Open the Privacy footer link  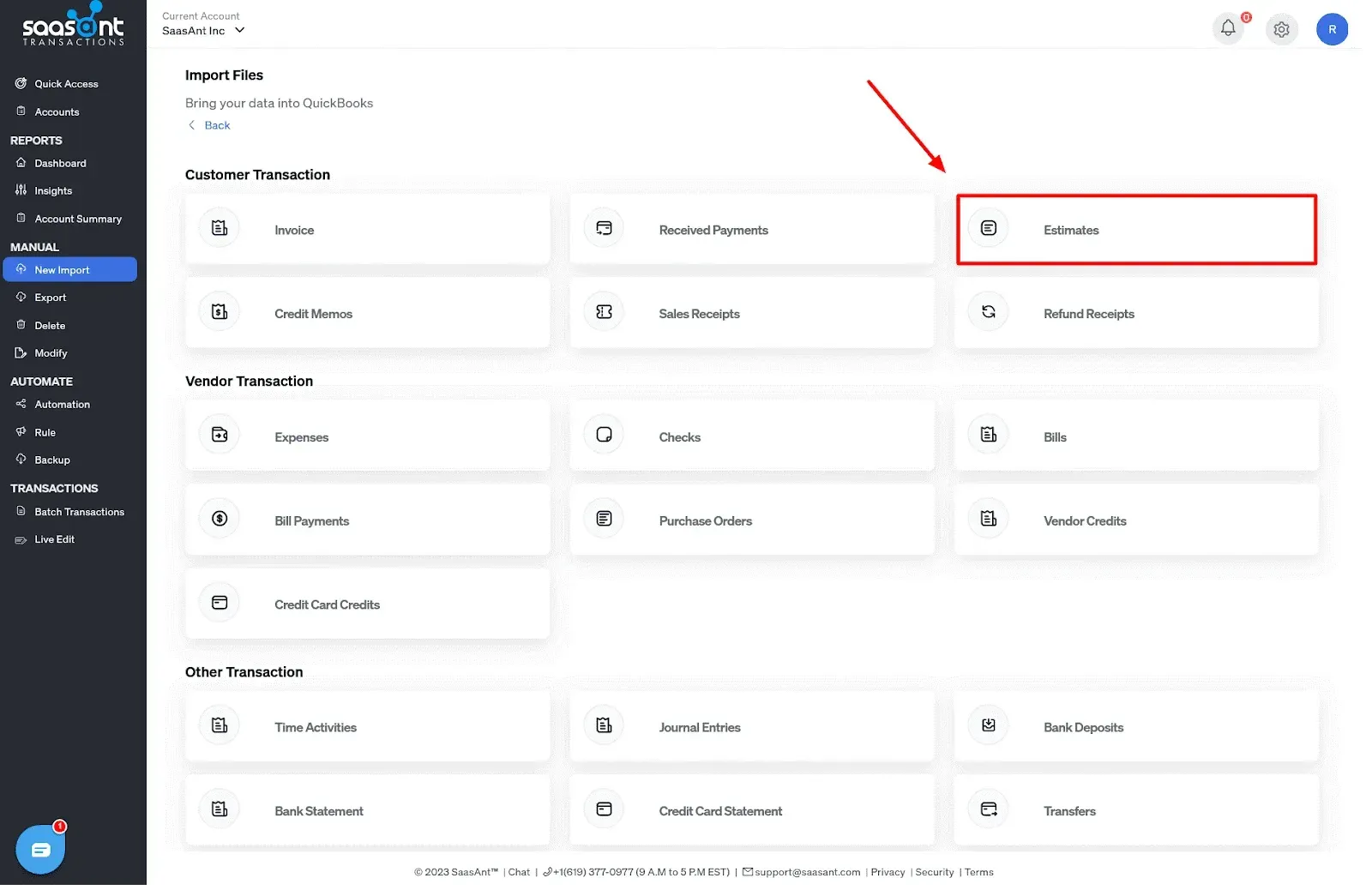[x=888, y=873]
